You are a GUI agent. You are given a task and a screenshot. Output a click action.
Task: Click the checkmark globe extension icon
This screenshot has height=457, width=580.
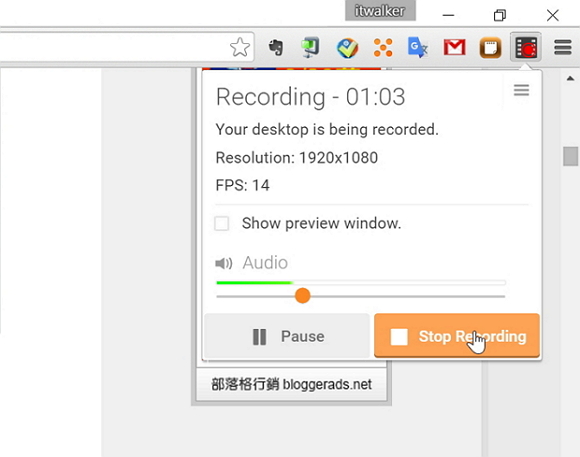(347, 48)
